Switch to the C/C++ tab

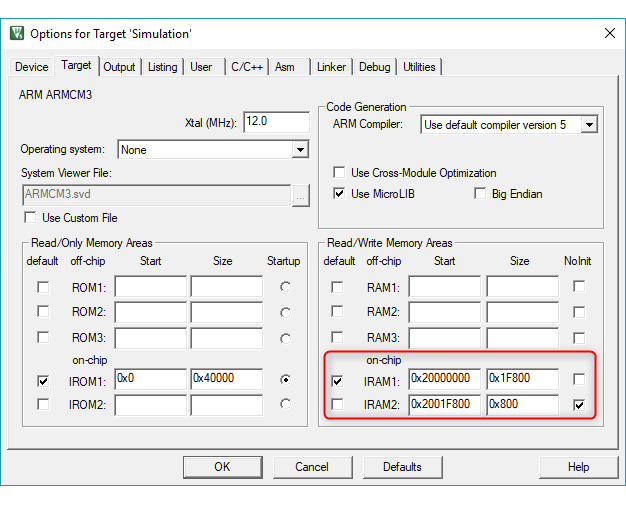246,67
